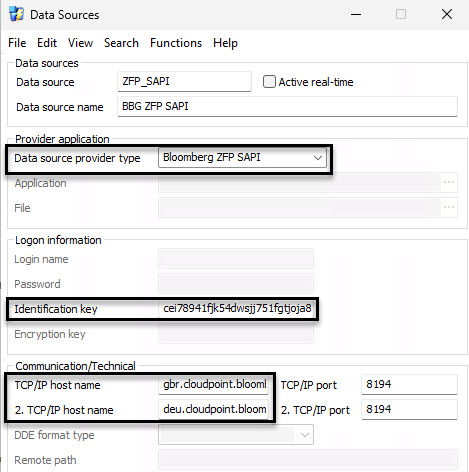Click the disabled maximize window button
This screenshot has width=469, height=472.
(x=401, y=14)
